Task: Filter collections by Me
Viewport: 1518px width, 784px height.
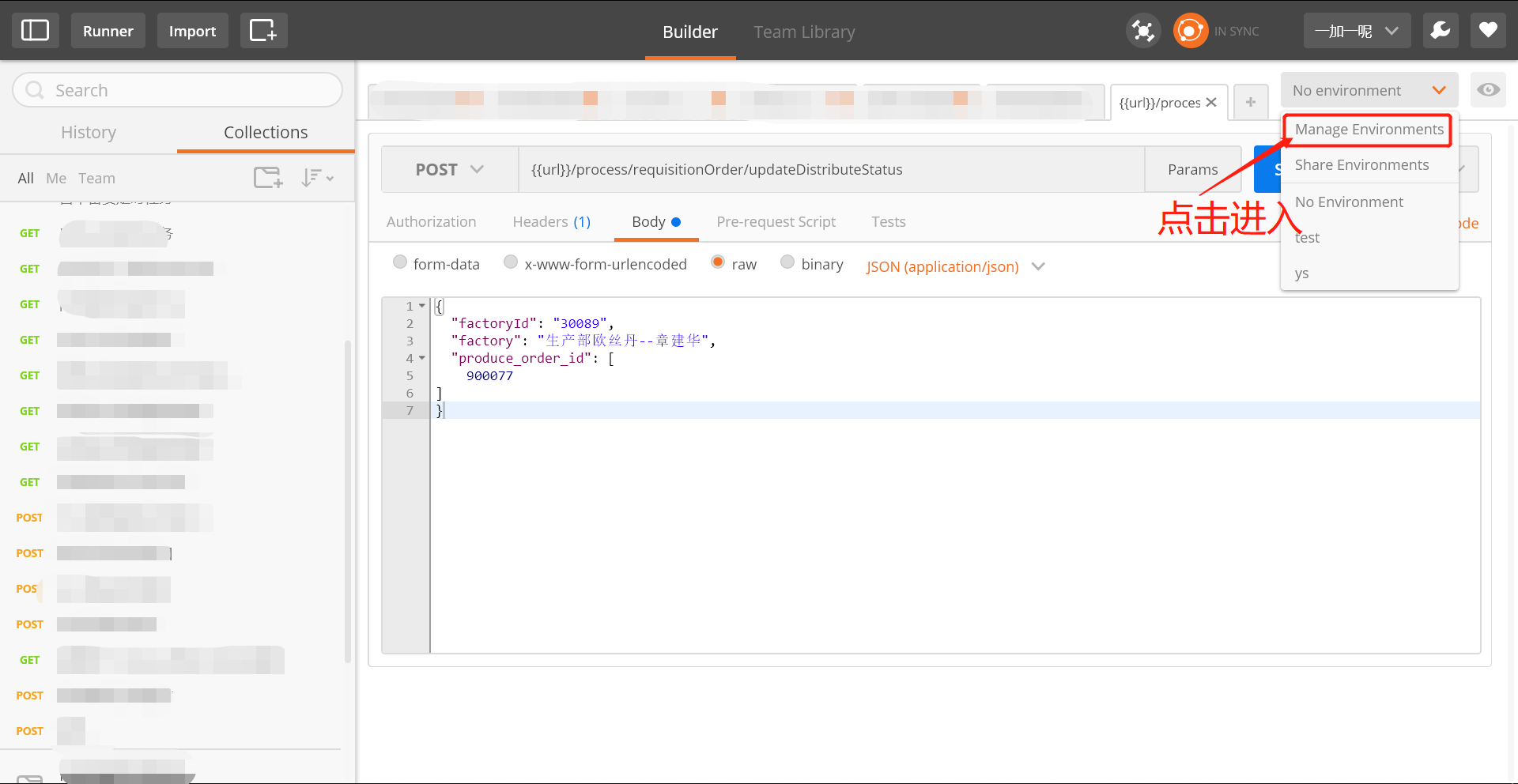Action: click(x=56, y=179)
